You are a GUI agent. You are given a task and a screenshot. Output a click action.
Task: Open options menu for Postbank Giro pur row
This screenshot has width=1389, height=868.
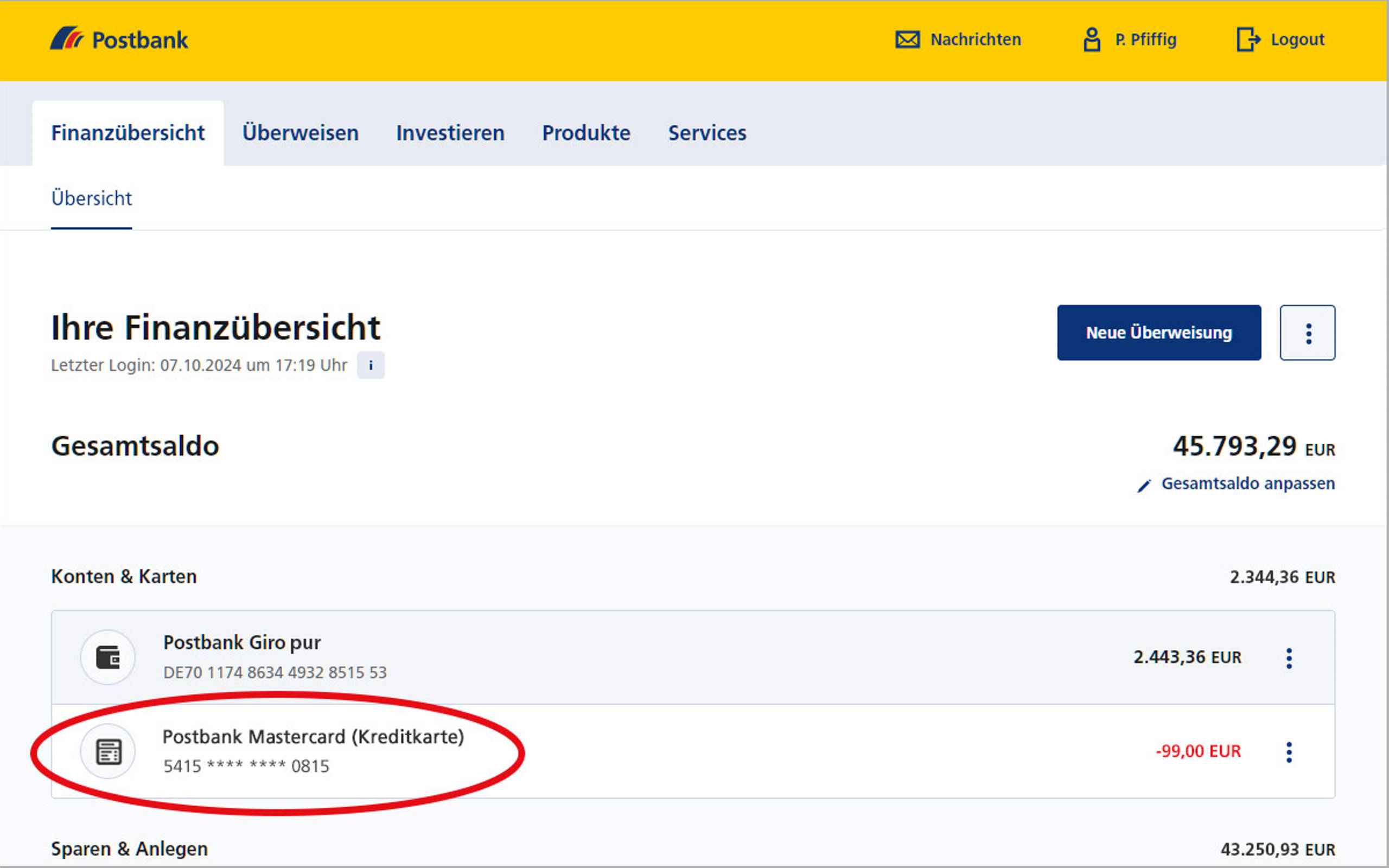click(x=1289, y=658)
